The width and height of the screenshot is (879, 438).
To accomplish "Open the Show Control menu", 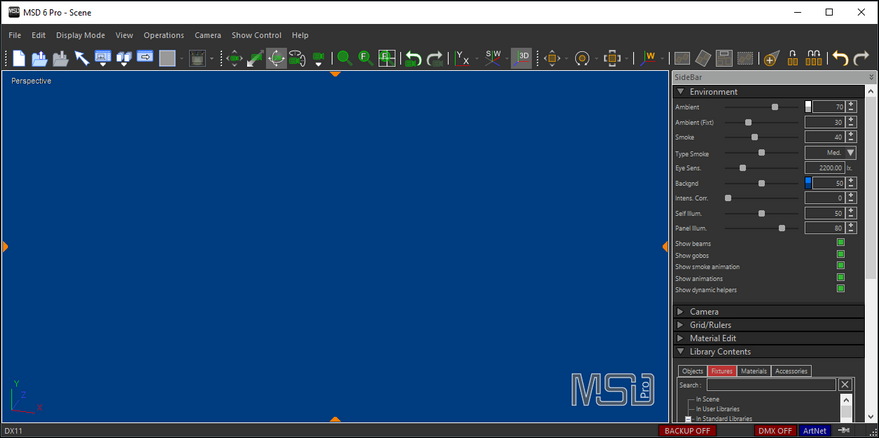I will coord(257,35).
